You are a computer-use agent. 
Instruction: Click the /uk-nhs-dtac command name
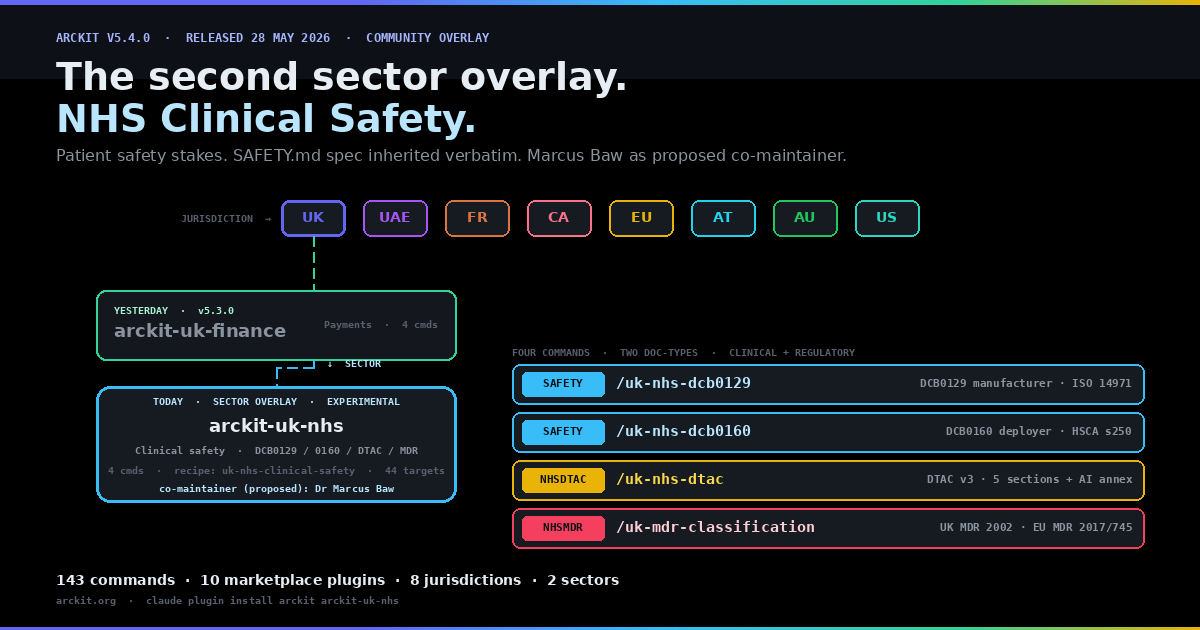point(670,480)
